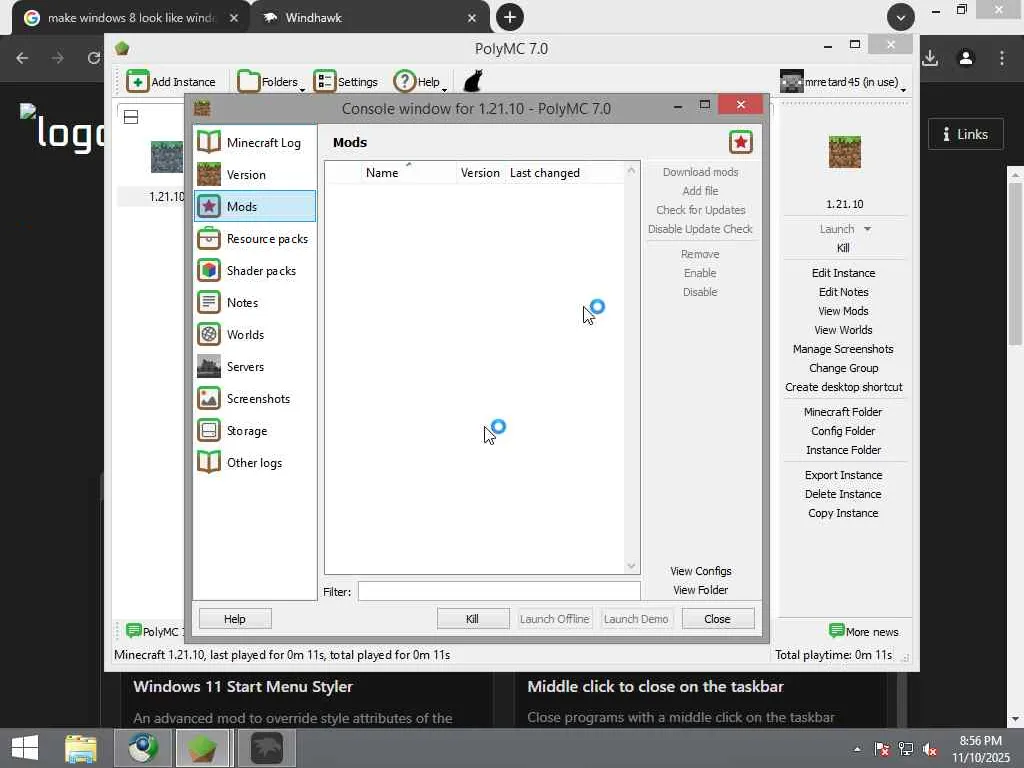Collapse the instance group toggle icon
Screen dimensions: 1024x768
click(x=131, y=117)
